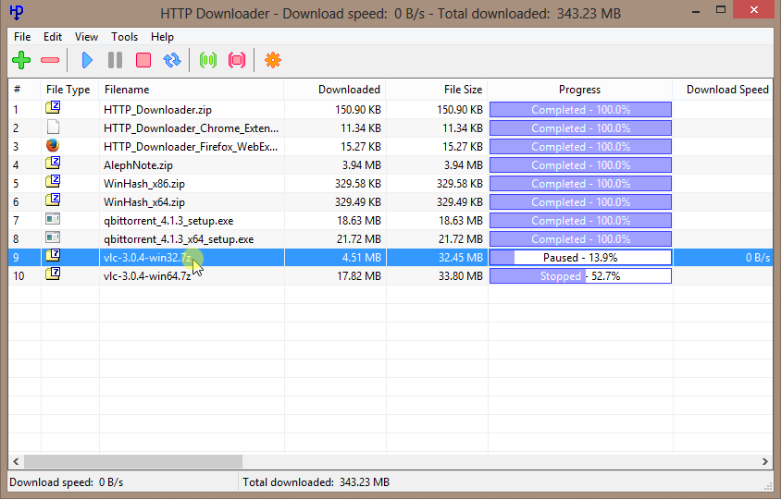The width and height of the screenshot is (782, 500).
Task: Click Stopped - 52.7% progress bar
Action: pos(581,276)
